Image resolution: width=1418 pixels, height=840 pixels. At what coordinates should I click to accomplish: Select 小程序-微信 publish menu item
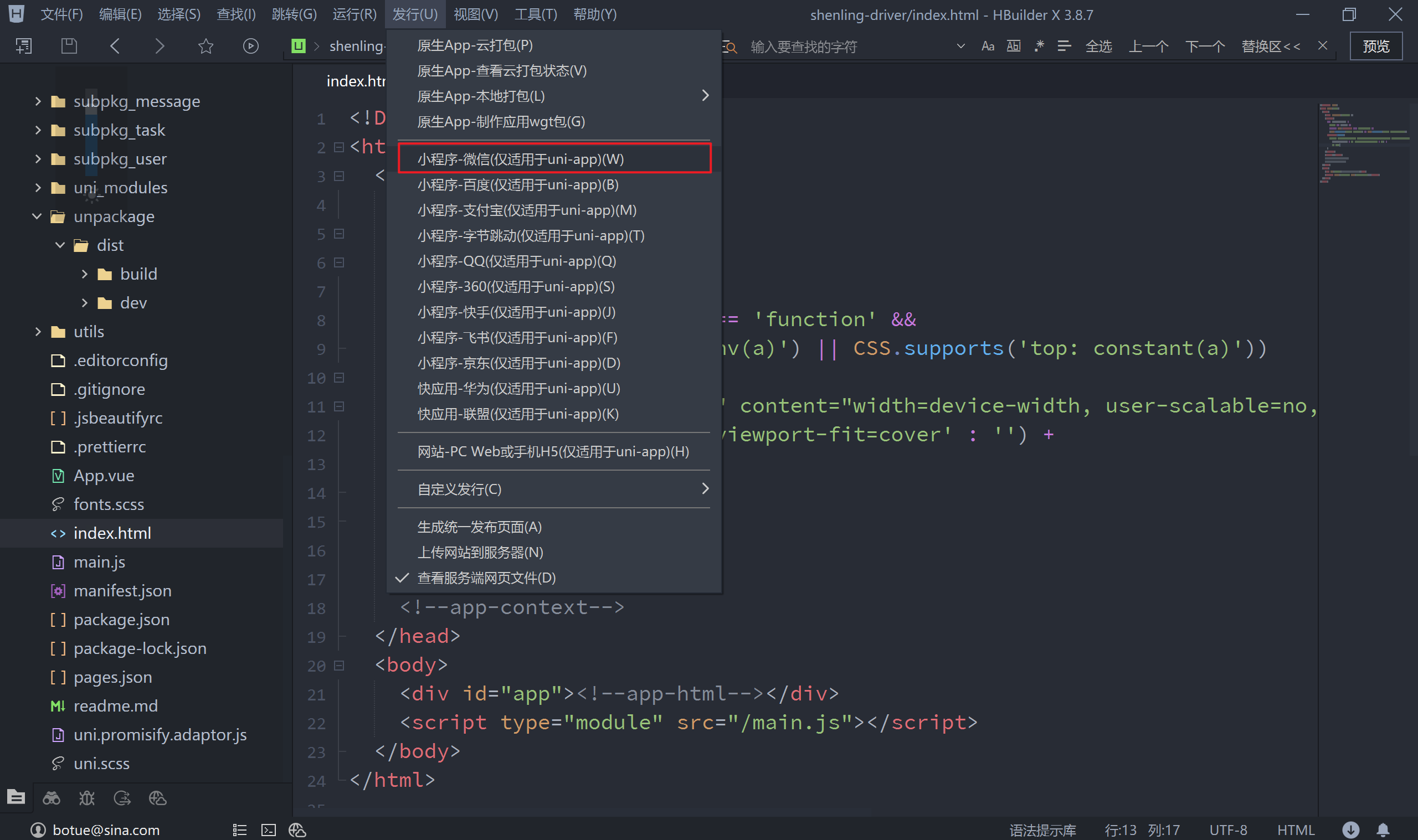pos(520,159)
